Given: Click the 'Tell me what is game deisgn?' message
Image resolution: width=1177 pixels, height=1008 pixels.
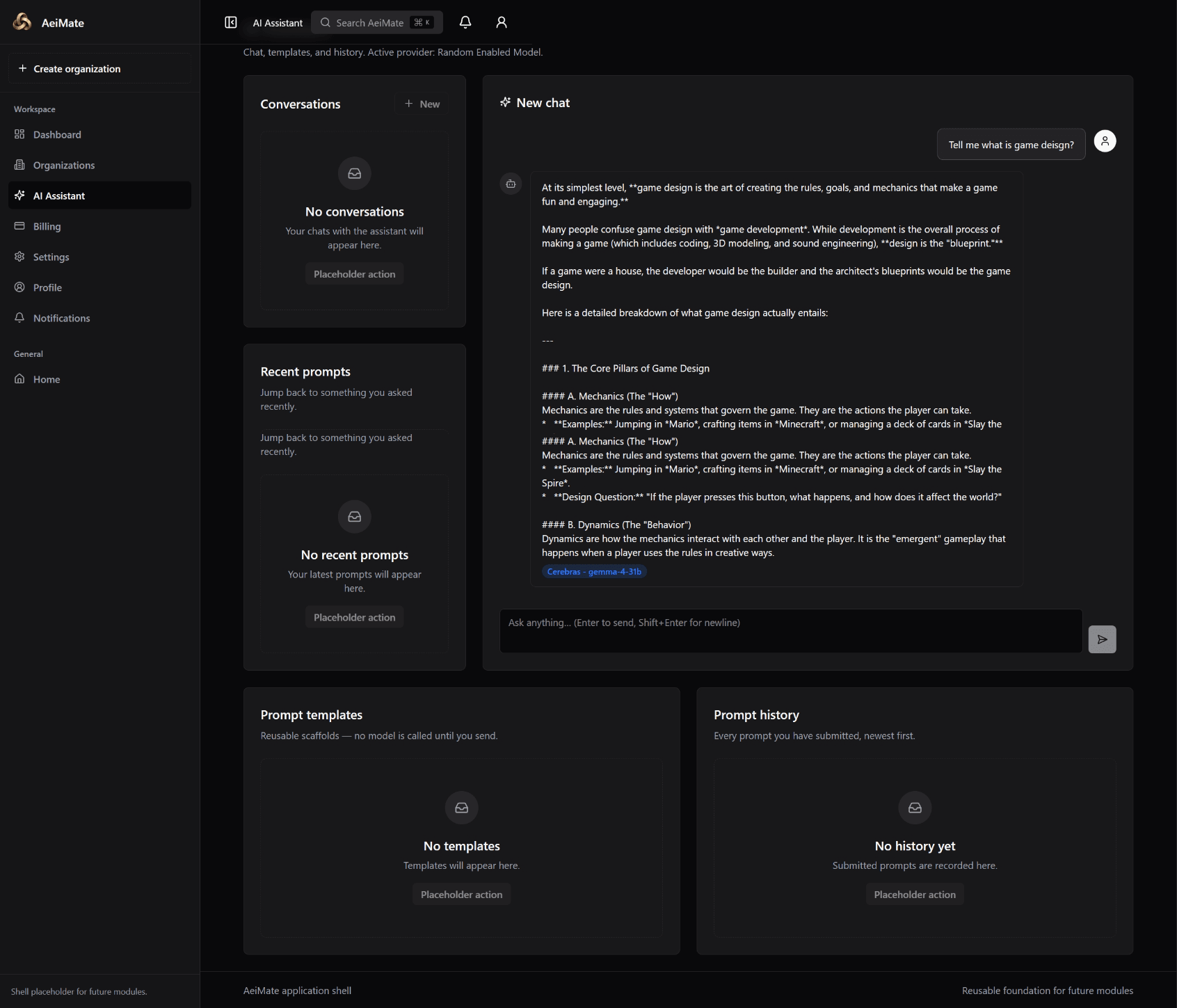Looking at the screenshot, I should click(1011, 145).
